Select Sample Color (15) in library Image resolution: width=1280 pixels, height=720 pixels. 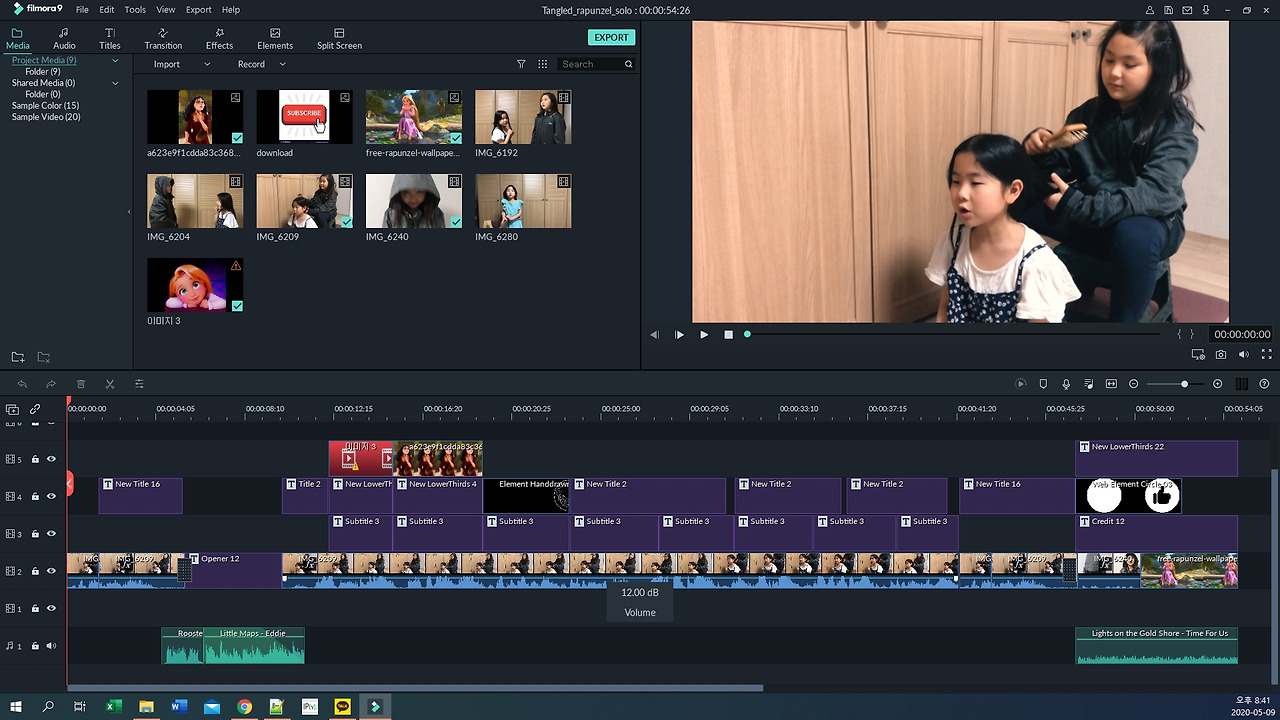(45, 105)
